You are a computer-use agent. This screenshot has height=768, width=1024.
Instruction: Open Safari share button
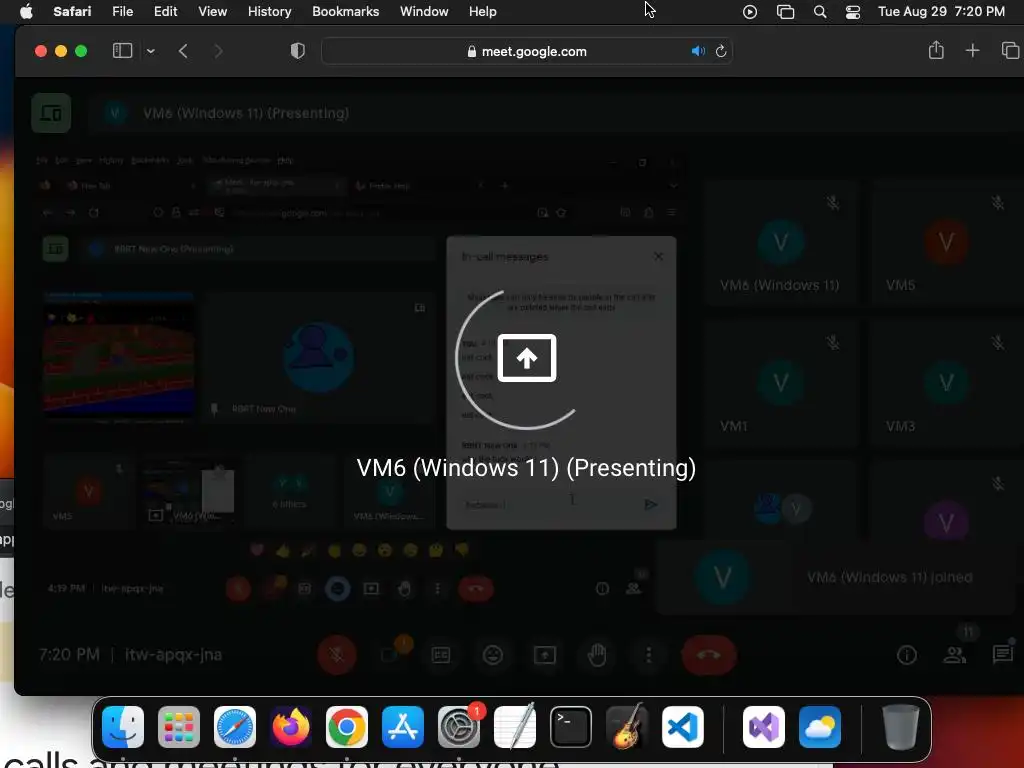tap(936, 50)
